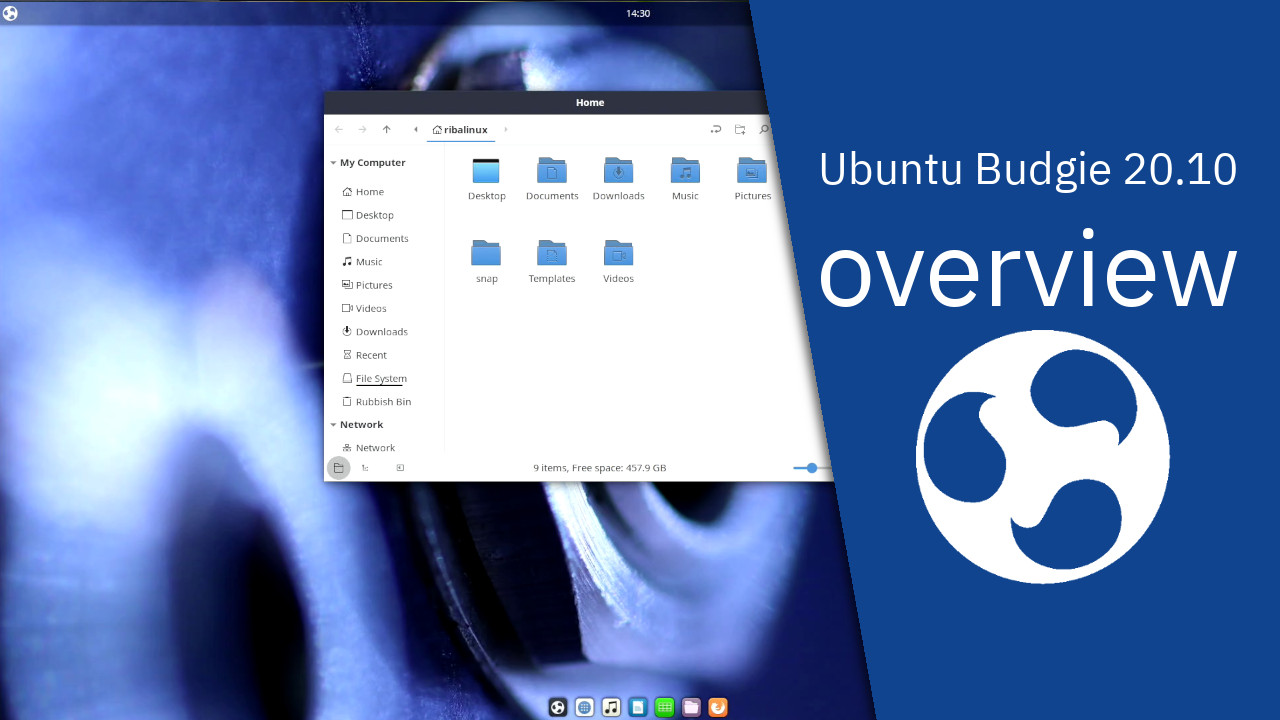Viewport: 1280px width, 720px height.
Task: Open the Budgie menu in top panel
Action: tap(10, 13)
